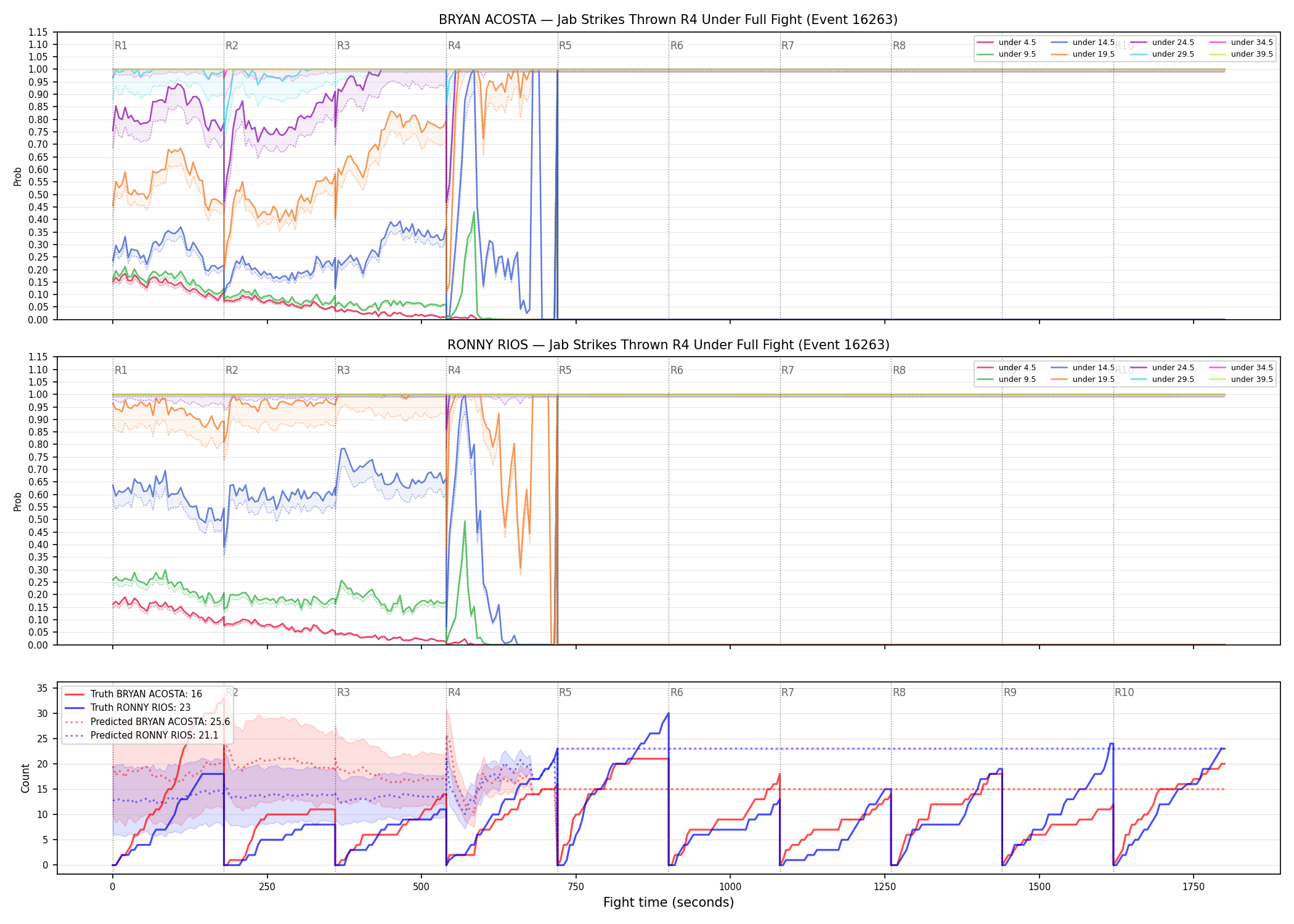
Task: Click the BRYAN ACOSTA Jab Strikes chart title
Action: 668,20
